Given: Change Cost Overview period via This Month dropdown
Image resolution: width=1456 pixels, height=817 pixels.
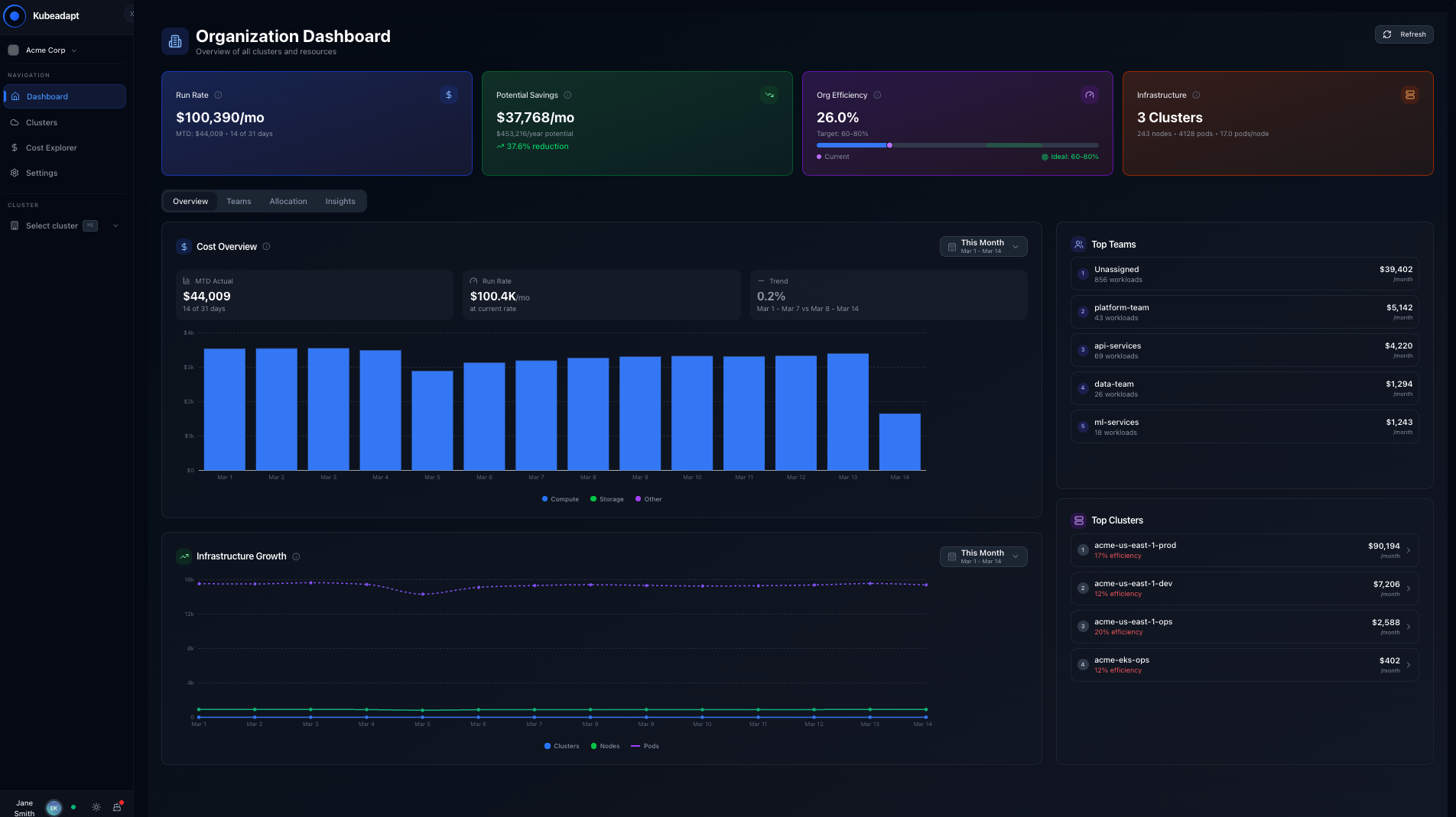Looking at the screenshot, I should [x=983, y=246].
